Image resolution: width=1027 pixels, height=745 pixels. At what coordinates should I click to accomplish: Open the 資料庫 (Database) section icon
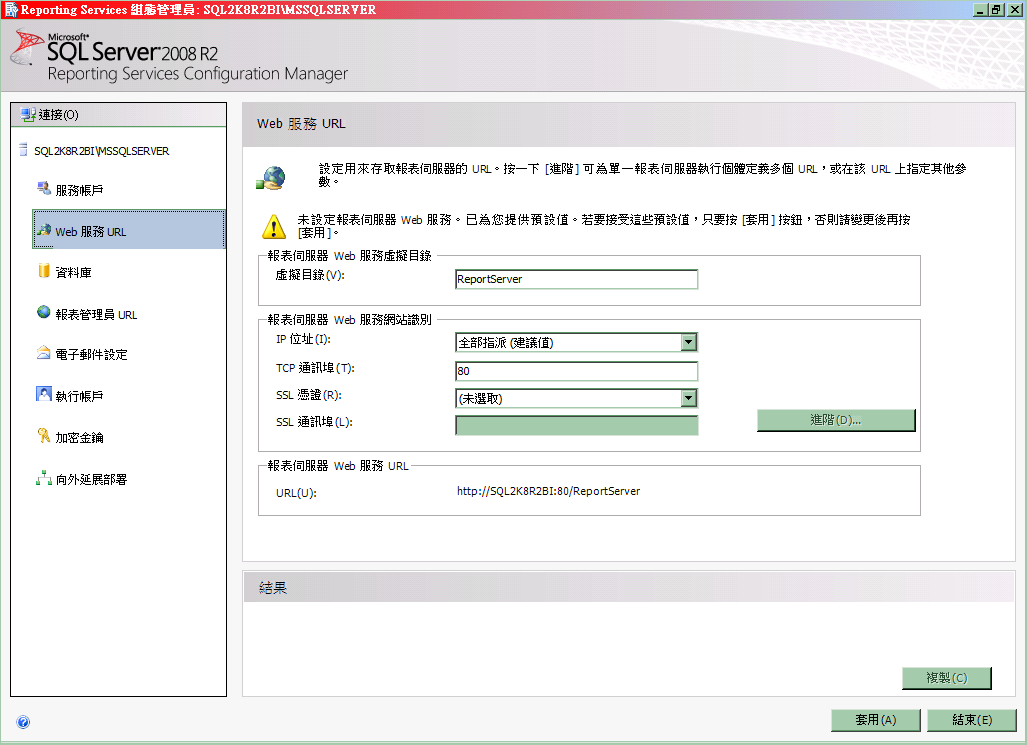coord(44,271)
